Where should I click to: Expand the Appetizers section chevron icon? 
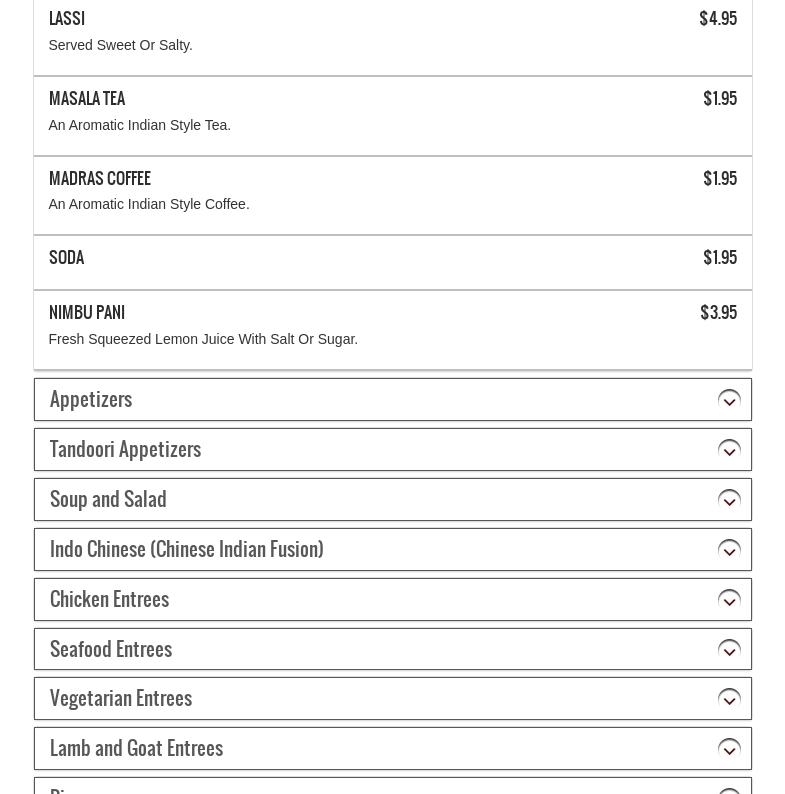(729, 400)
